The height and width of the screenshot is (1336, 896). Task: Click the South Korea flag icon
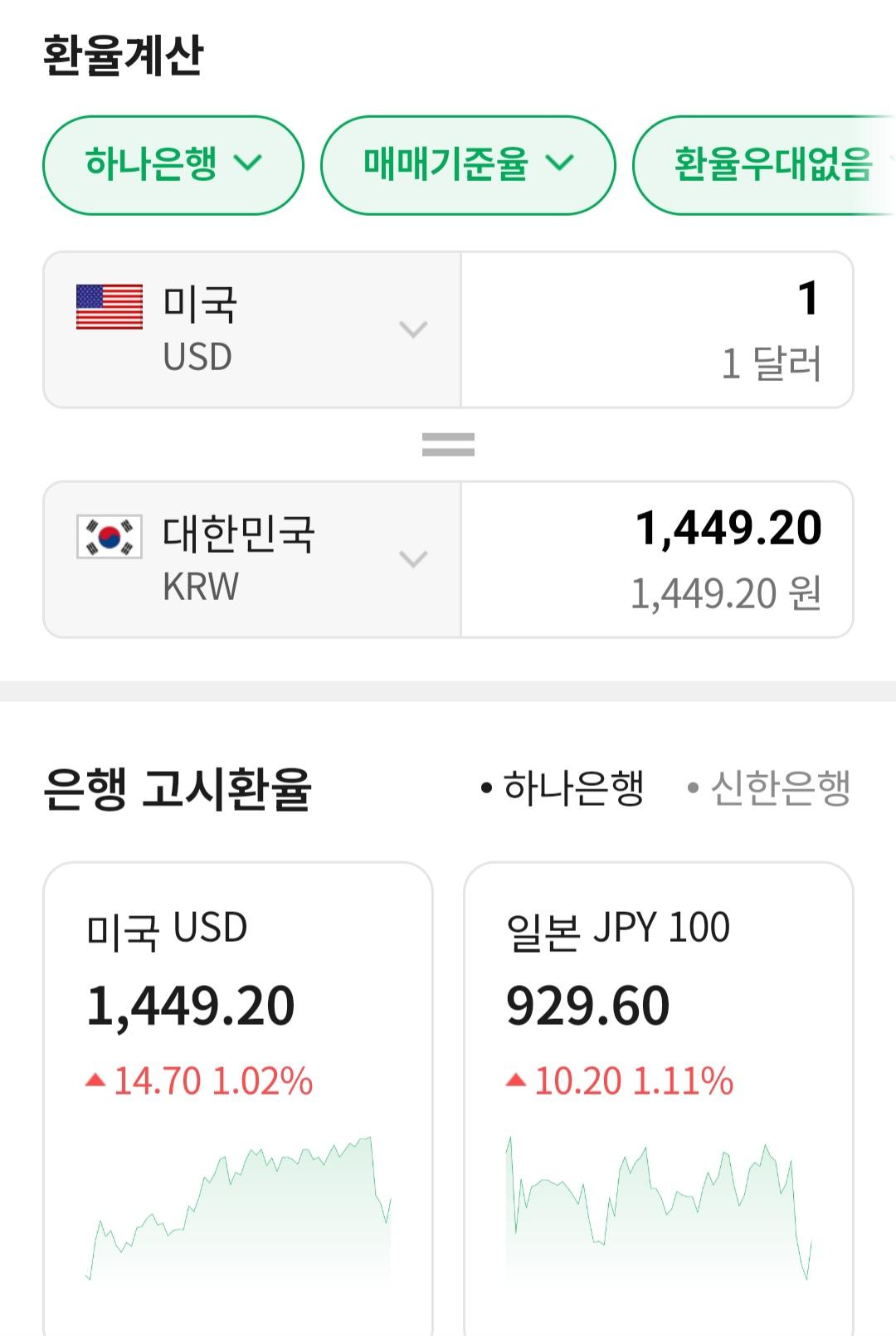(110, 536)
